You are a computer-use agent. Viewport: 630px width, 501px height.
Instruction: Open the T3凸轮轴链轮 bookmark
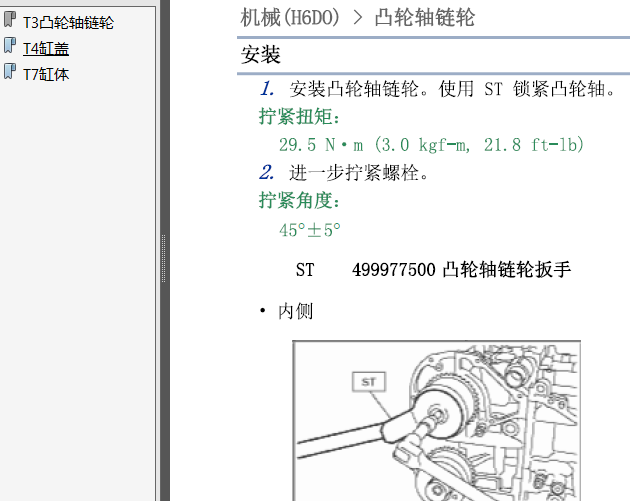coord(68,23)
